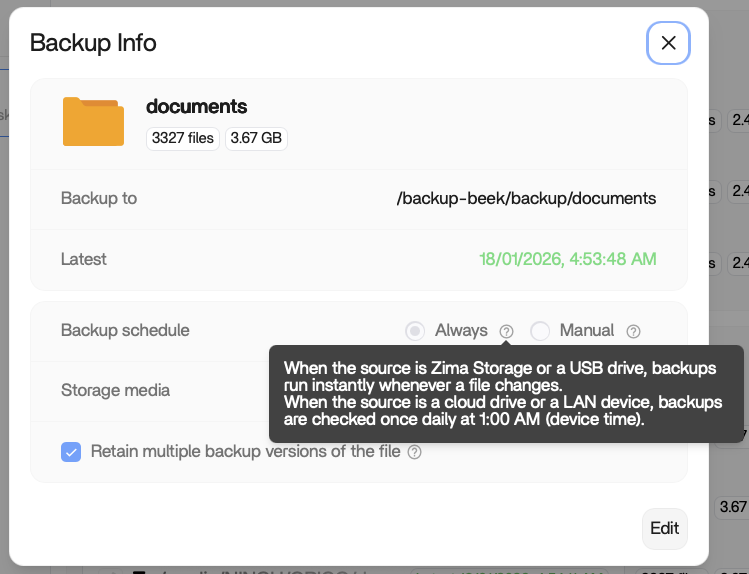Screen dimensions: 749x574
Task: Click the Backup Info dialog title
Action: pos(93,42)
